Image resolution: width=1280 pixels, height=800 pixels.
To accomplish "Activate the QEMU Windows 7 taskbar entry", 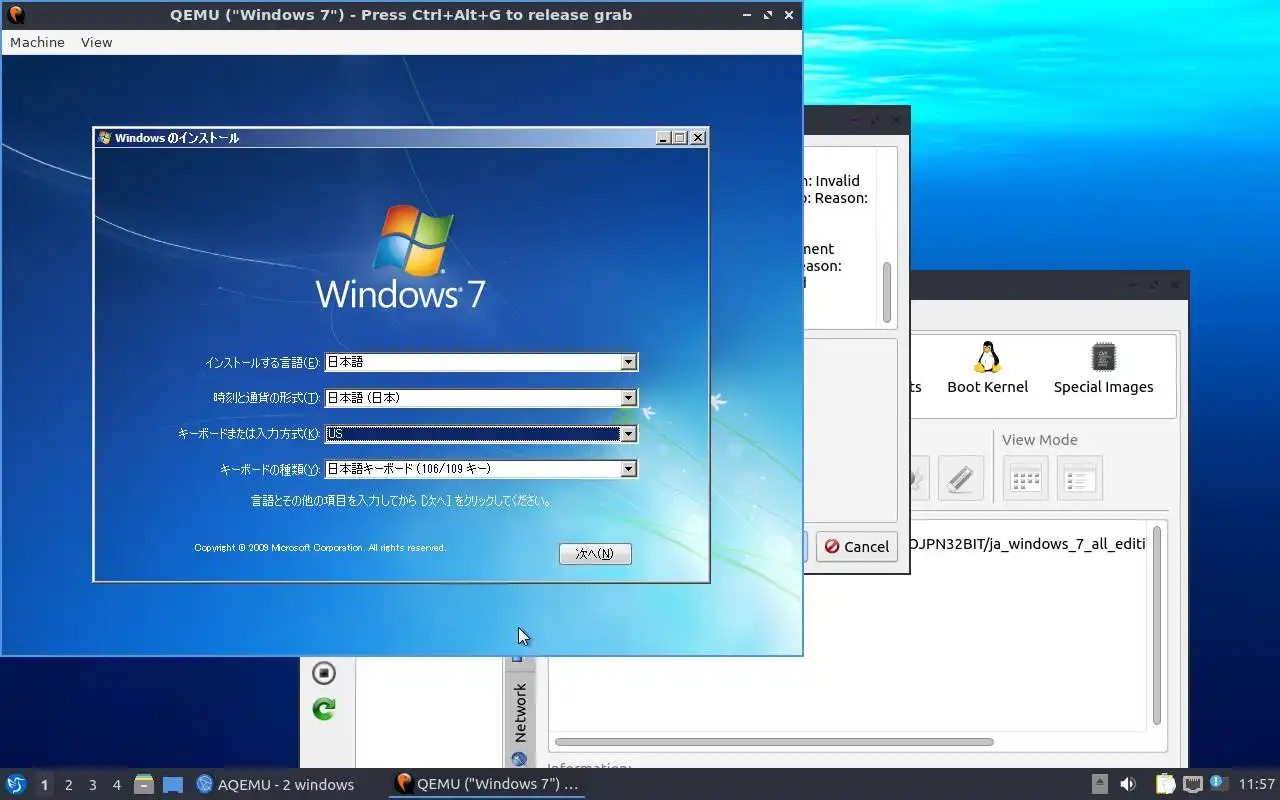I will (x=487, y=784).
